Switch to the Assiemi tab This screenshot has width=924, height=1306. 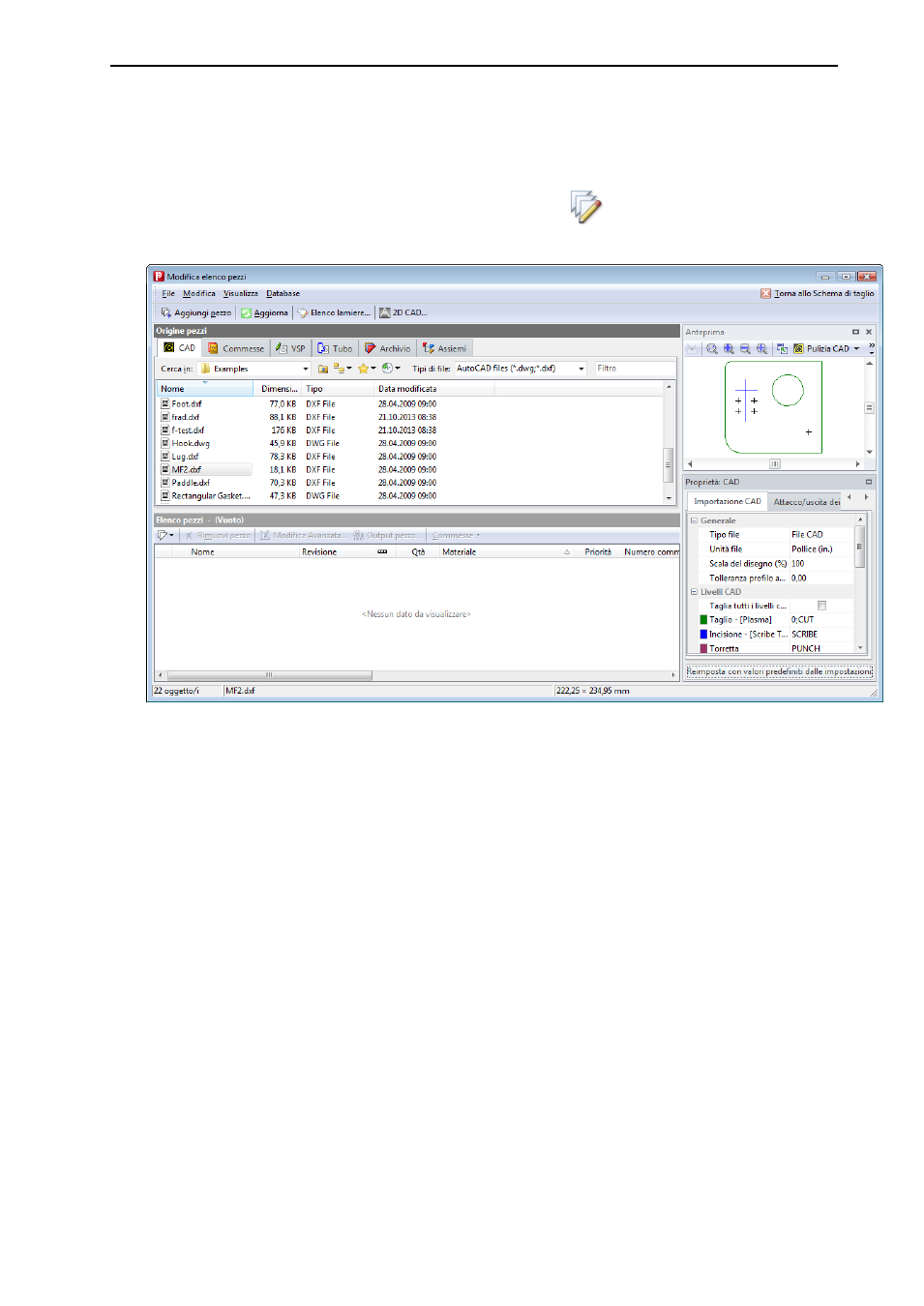coord(445,348)
